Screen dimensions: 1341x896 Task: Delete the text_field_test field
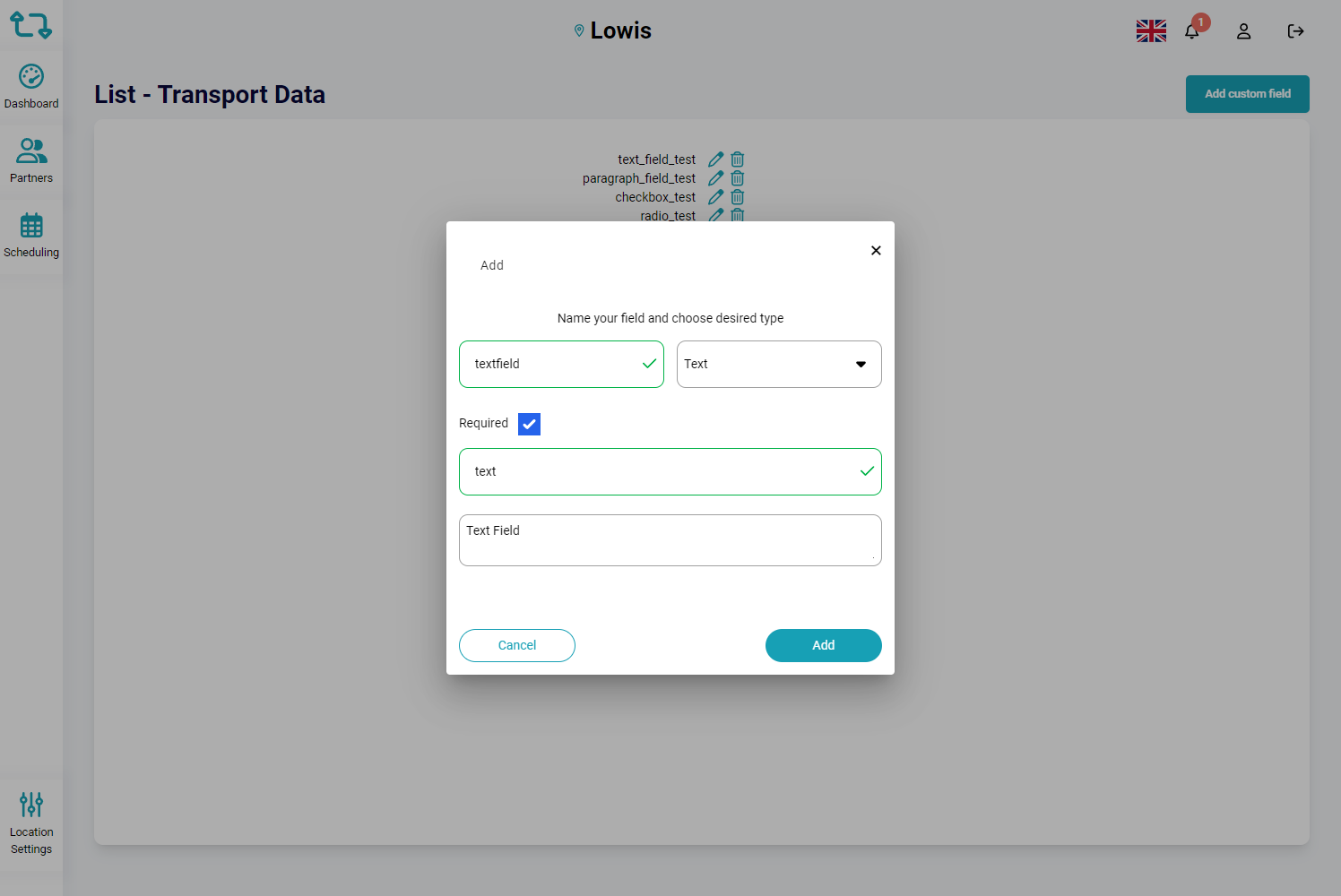pos(738,159)
